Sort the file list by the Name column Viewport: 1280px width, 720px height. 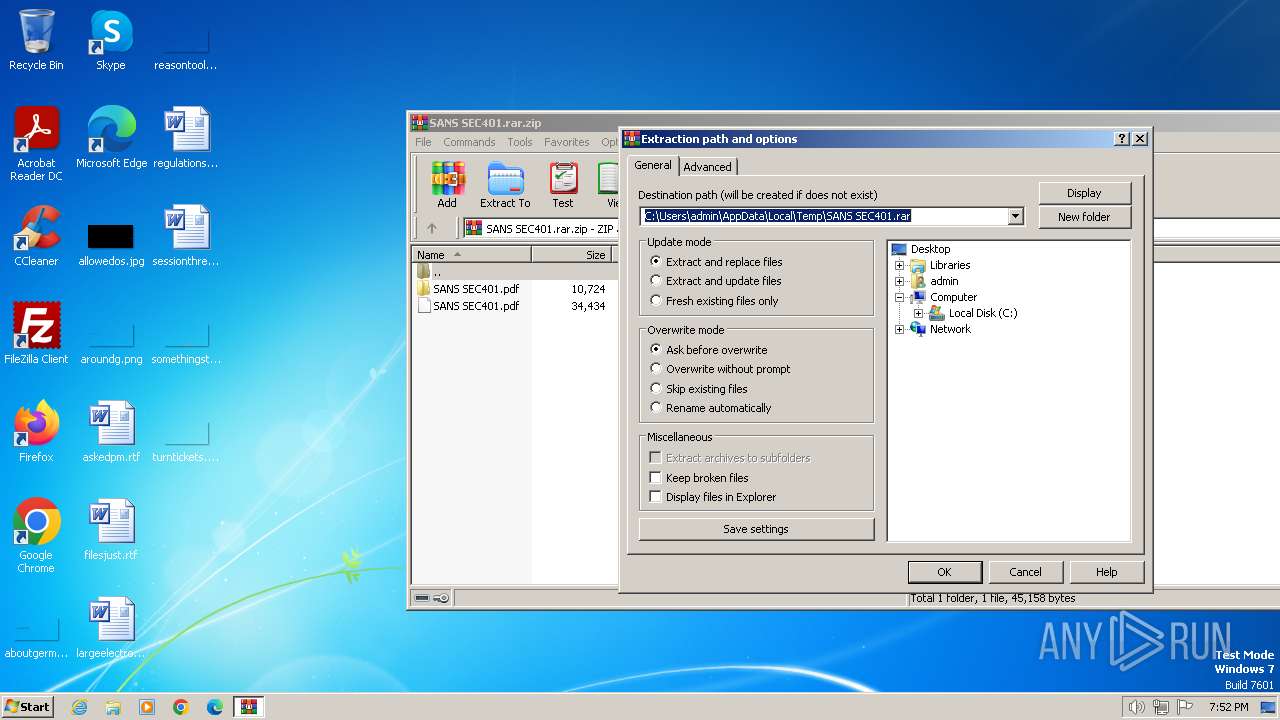coord(472,255)
